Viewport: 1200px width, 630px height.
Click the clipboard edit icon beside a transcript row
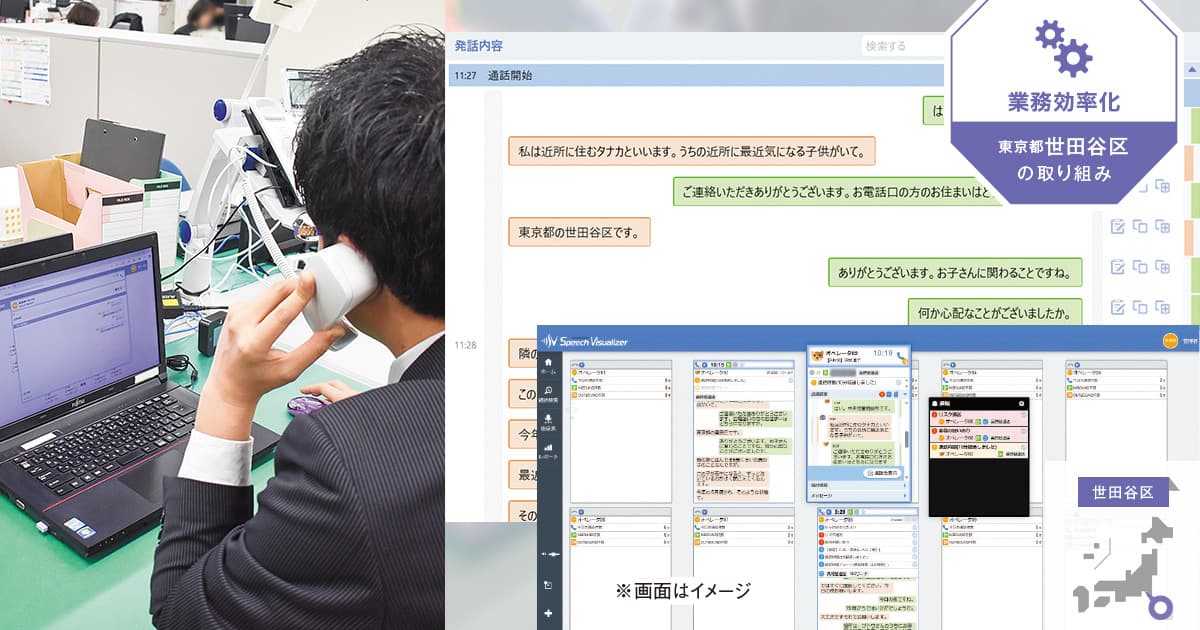pyautogui.click(x=1118, y=227)
